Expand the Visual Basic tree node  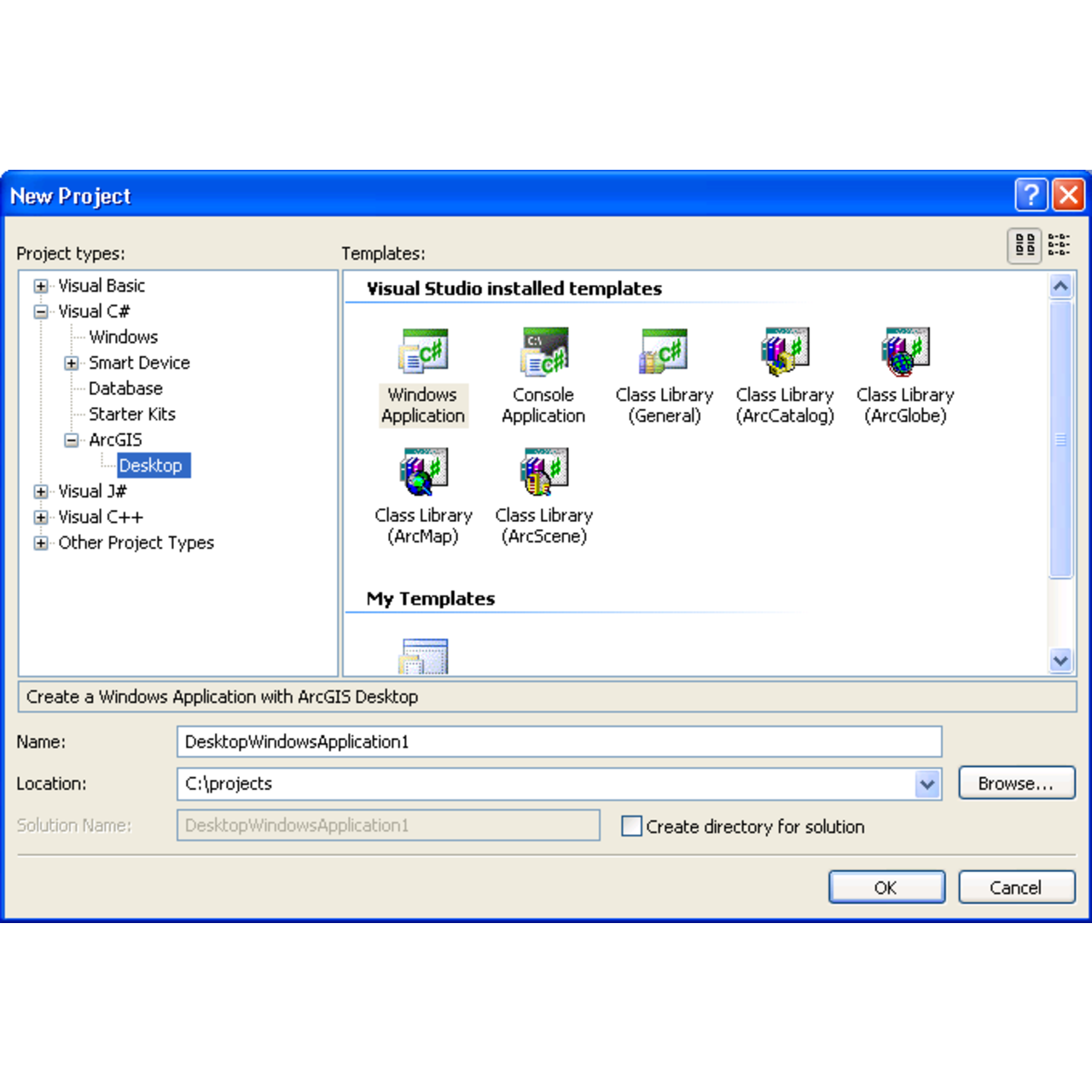click(x=41, y=286)
